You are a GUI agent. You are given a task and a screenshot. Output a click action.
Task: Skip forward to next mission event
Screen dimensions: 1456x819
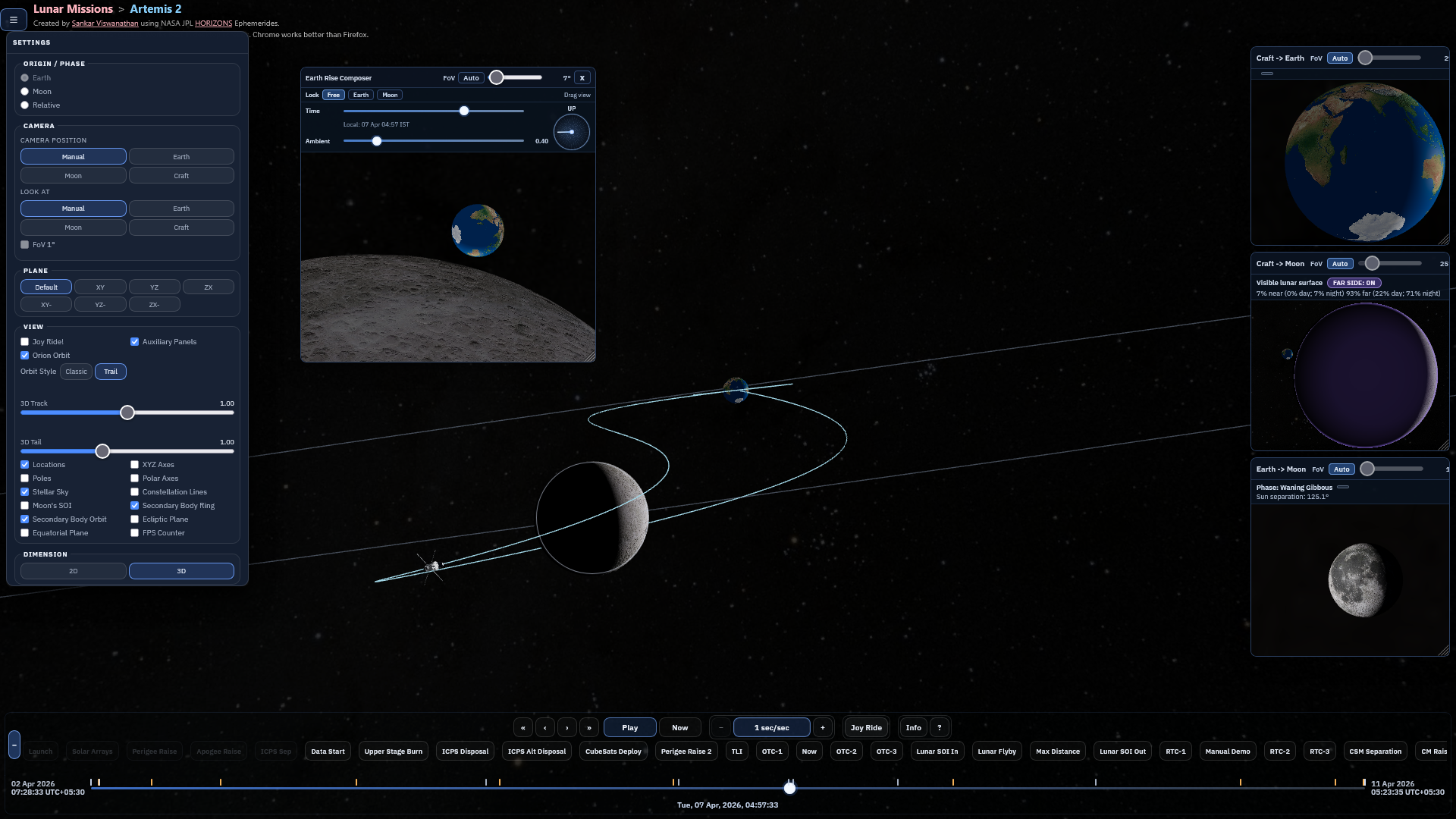coord(589,726)
